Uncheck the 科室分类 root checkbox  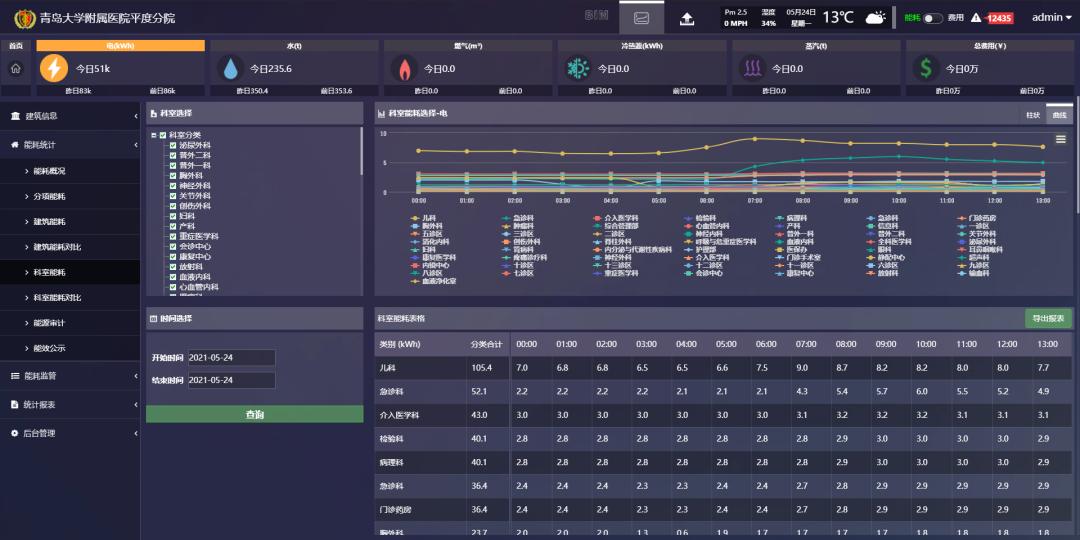pos(163,135)
